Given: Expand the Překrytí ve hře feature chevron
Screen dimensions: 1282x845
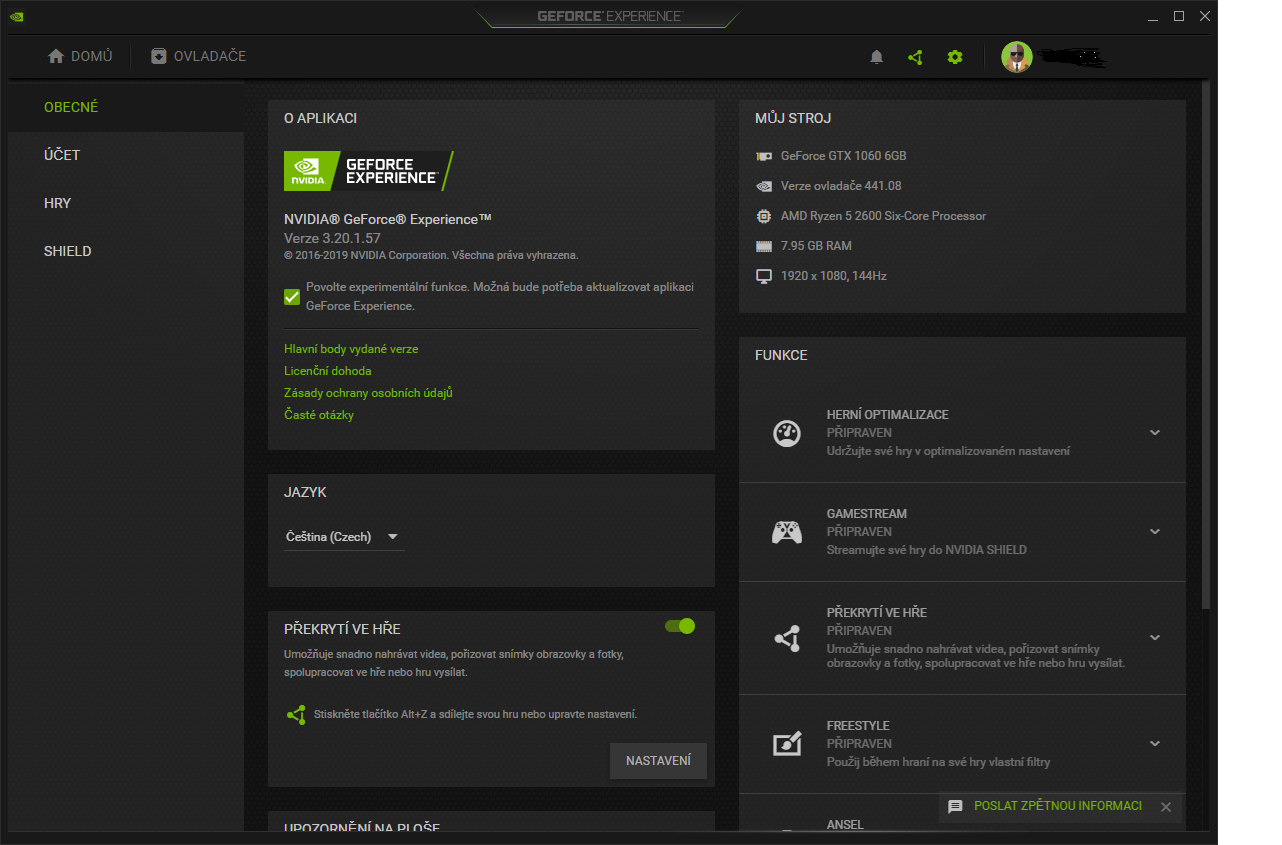Looking at the screenshot, I should (1155, 638).
